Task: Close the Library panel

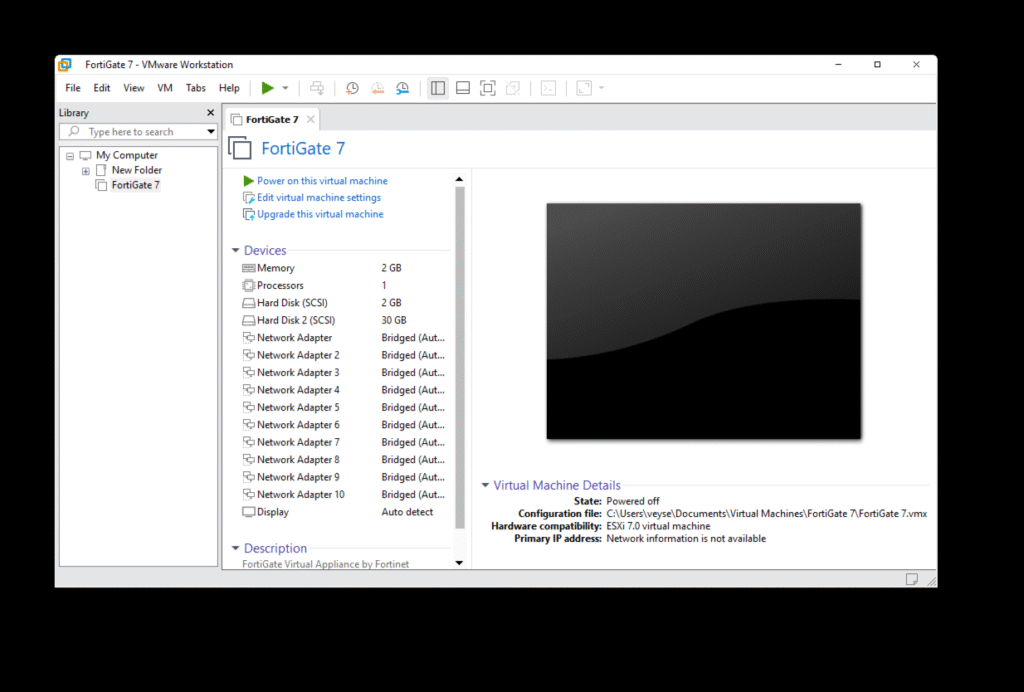Action: (x=210, y=113)
